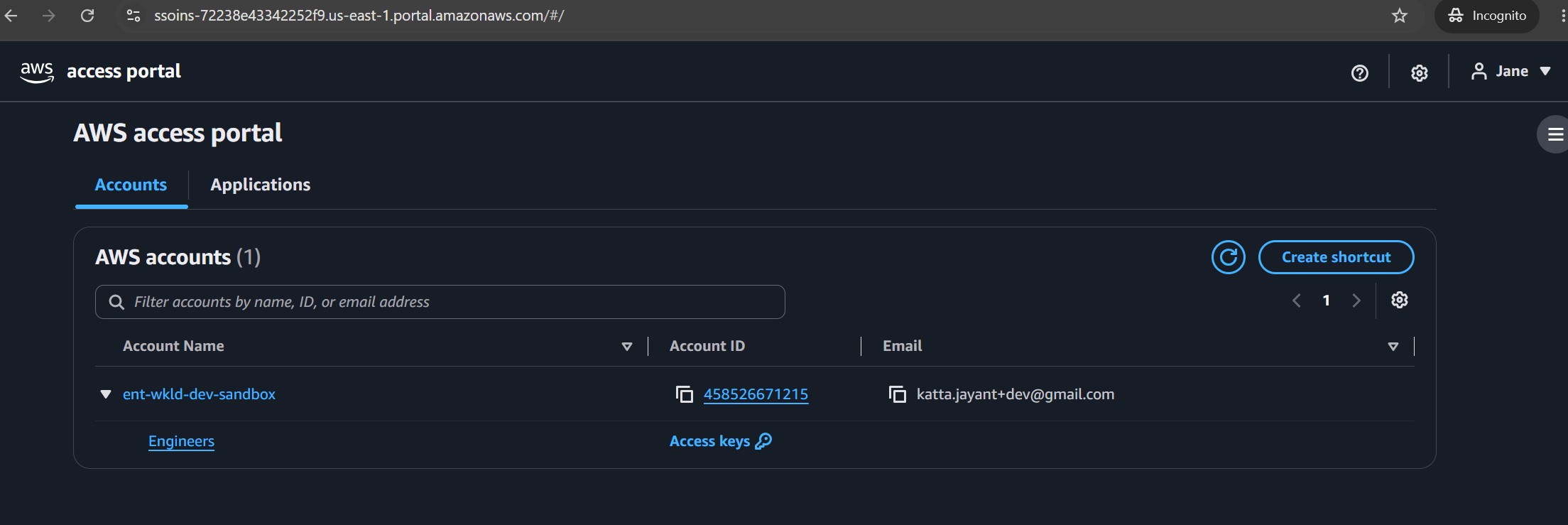Go back with browser back arrow
Screen dimensions: 1568x525
11,16
